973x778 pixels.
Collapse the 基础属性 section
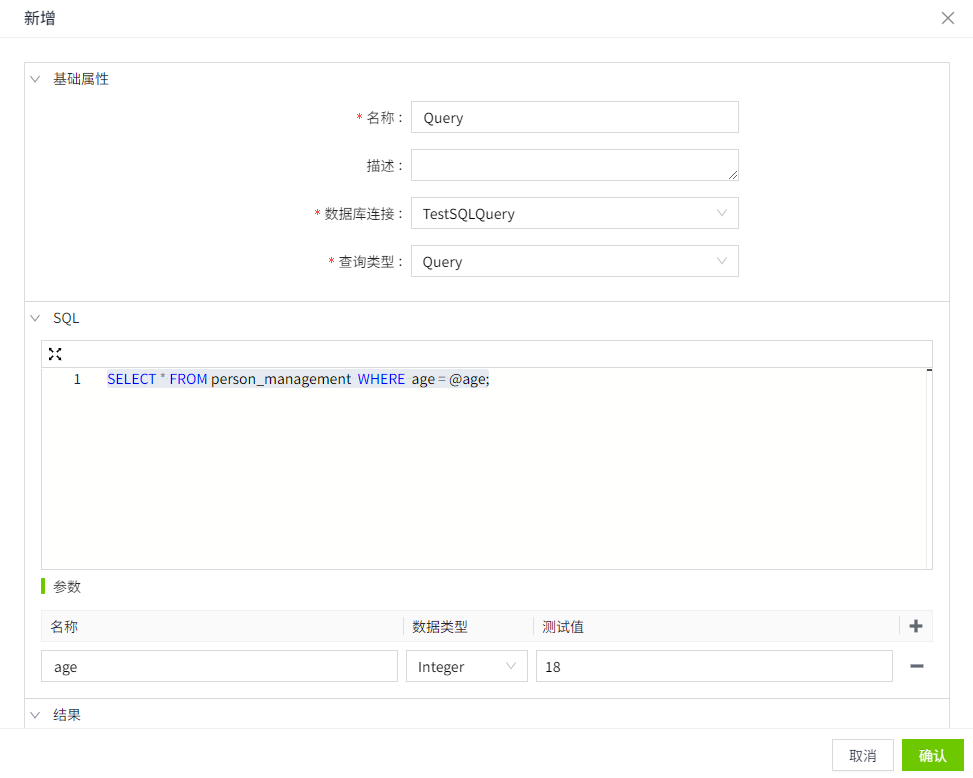pyautogui.click(x=36, y=79)
